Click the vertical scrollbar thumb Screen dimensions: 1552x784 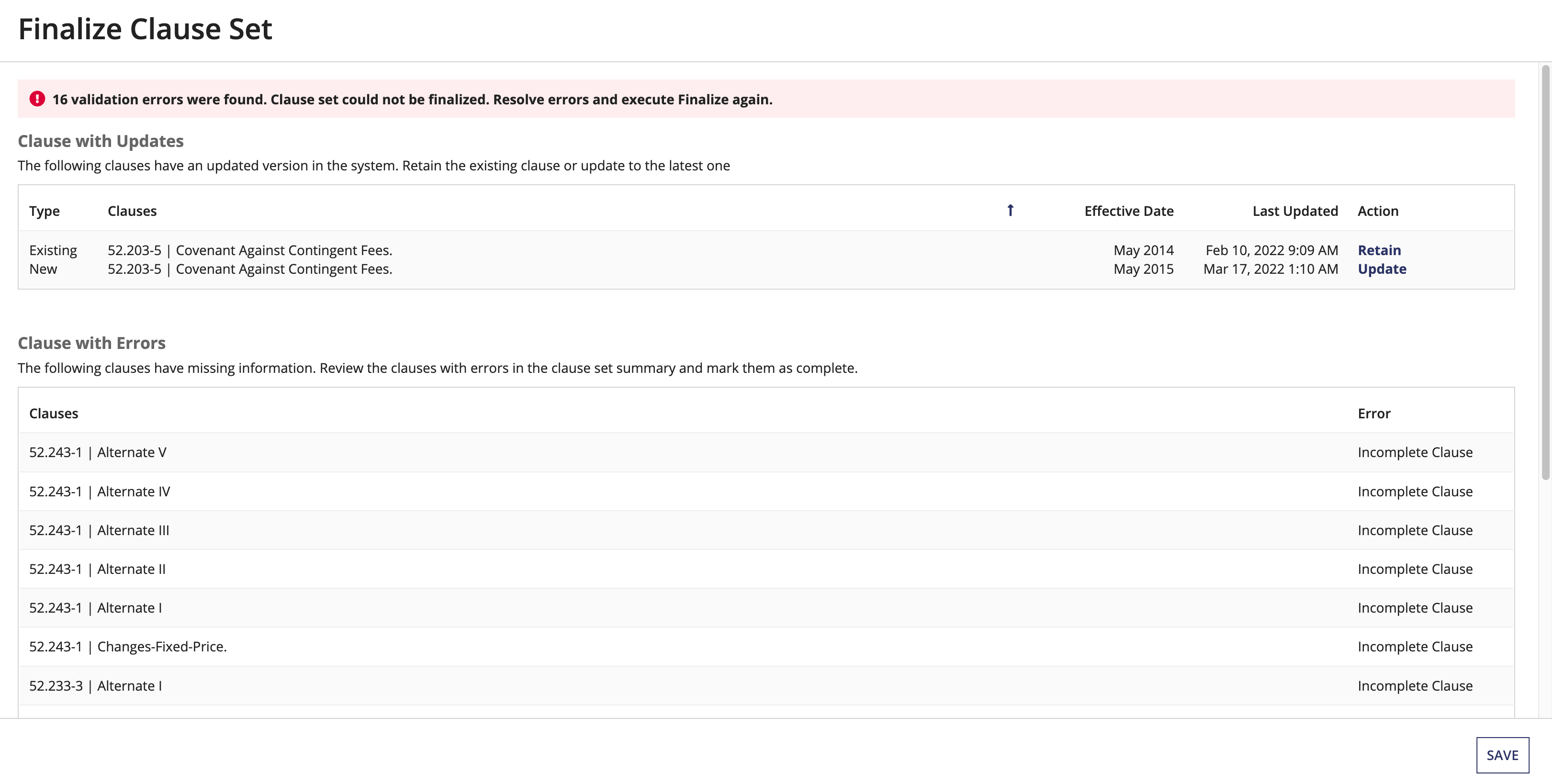(1545, 273)
